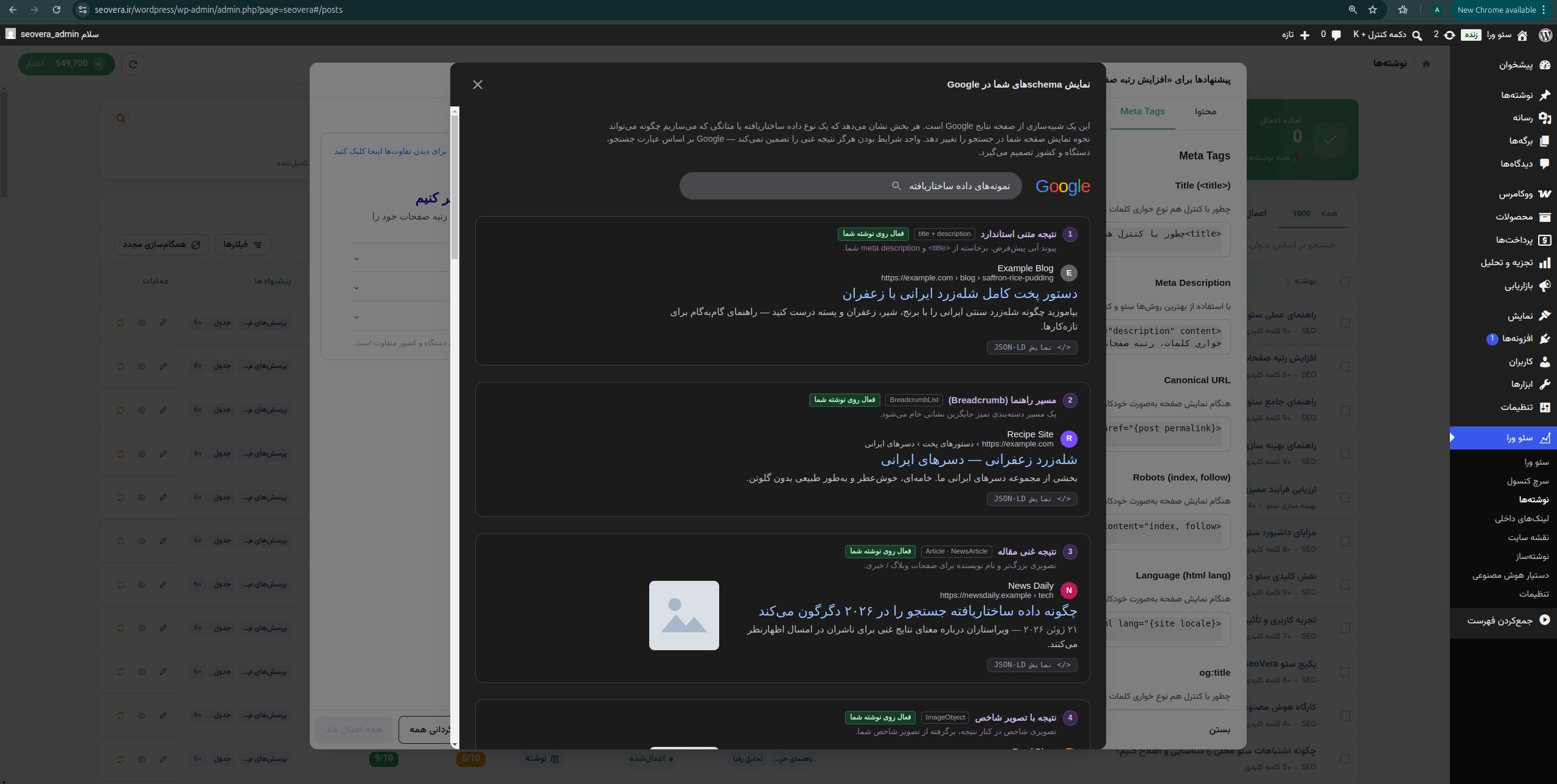Open result title شله‌زرد زعفرانی — دسرهای ایرانی

(979, 460)
